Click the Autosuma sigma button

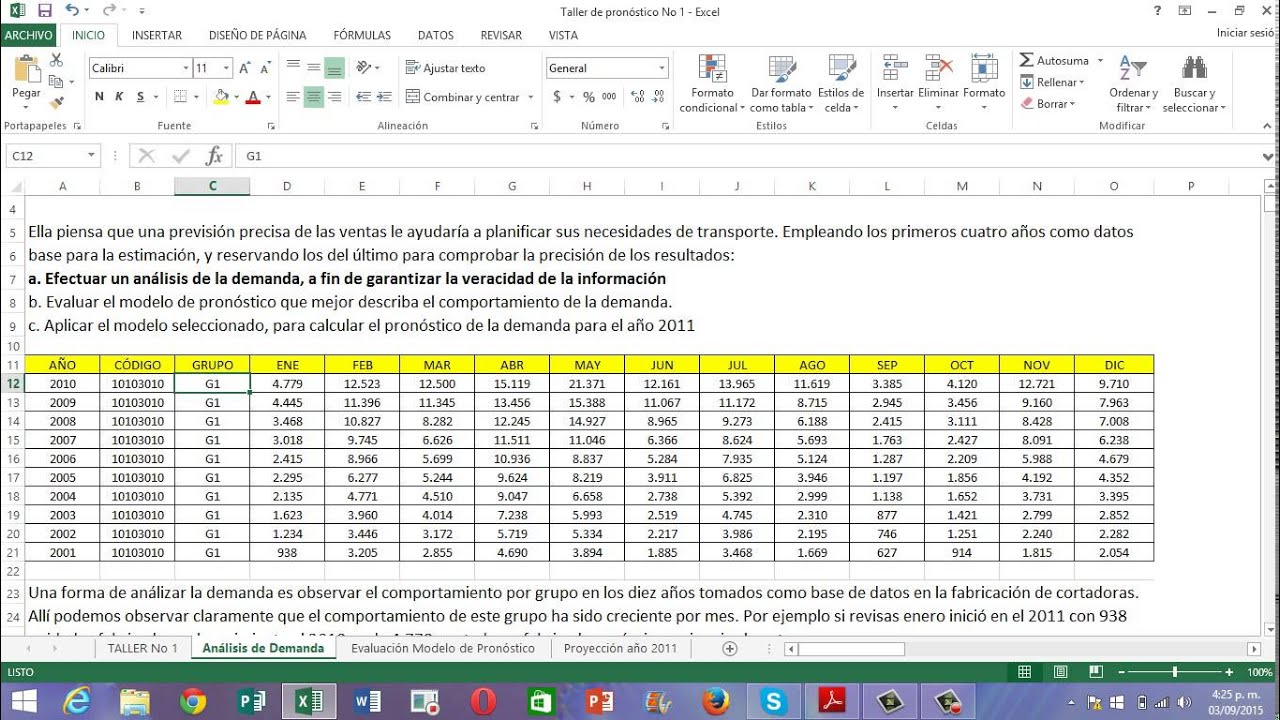[x=1054, y=60]
